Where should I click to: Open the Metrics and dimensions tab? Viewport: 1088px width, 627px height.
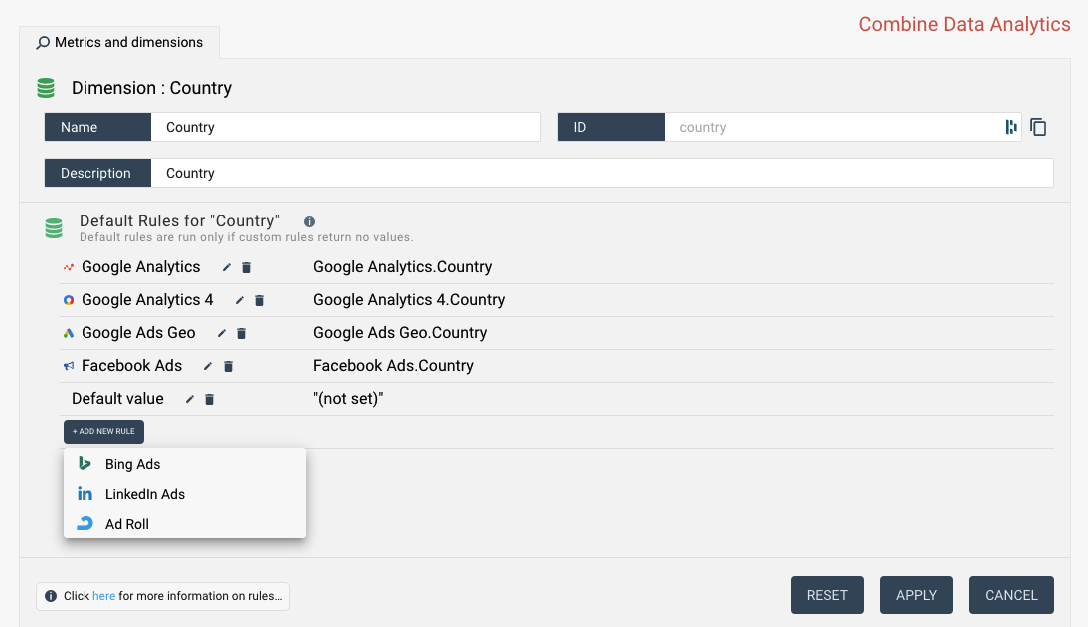[119, 42]
